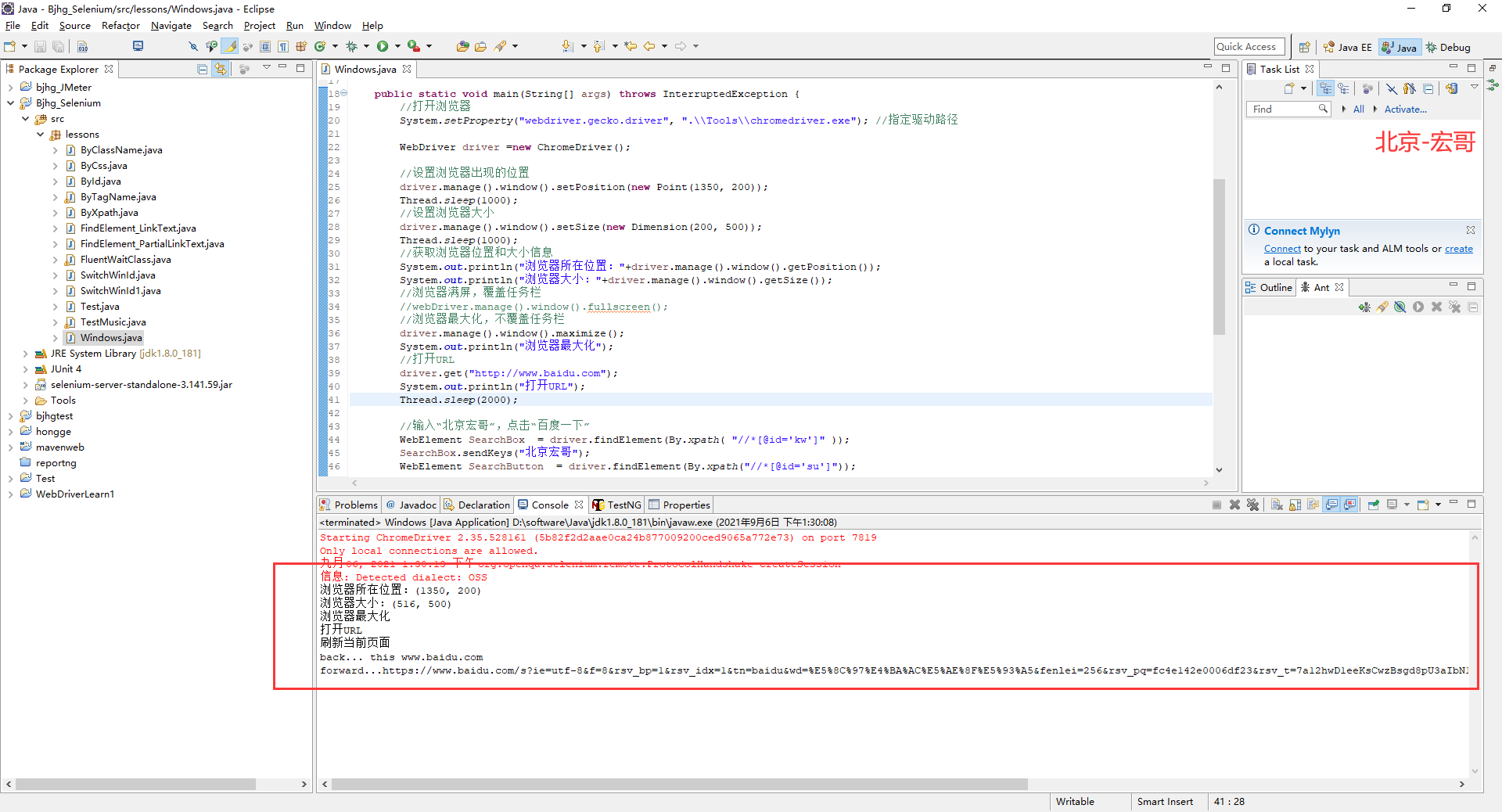Viewport: 1502px width, 812px height.
Task: Save the current file using the toolbar
Action: 40,46
